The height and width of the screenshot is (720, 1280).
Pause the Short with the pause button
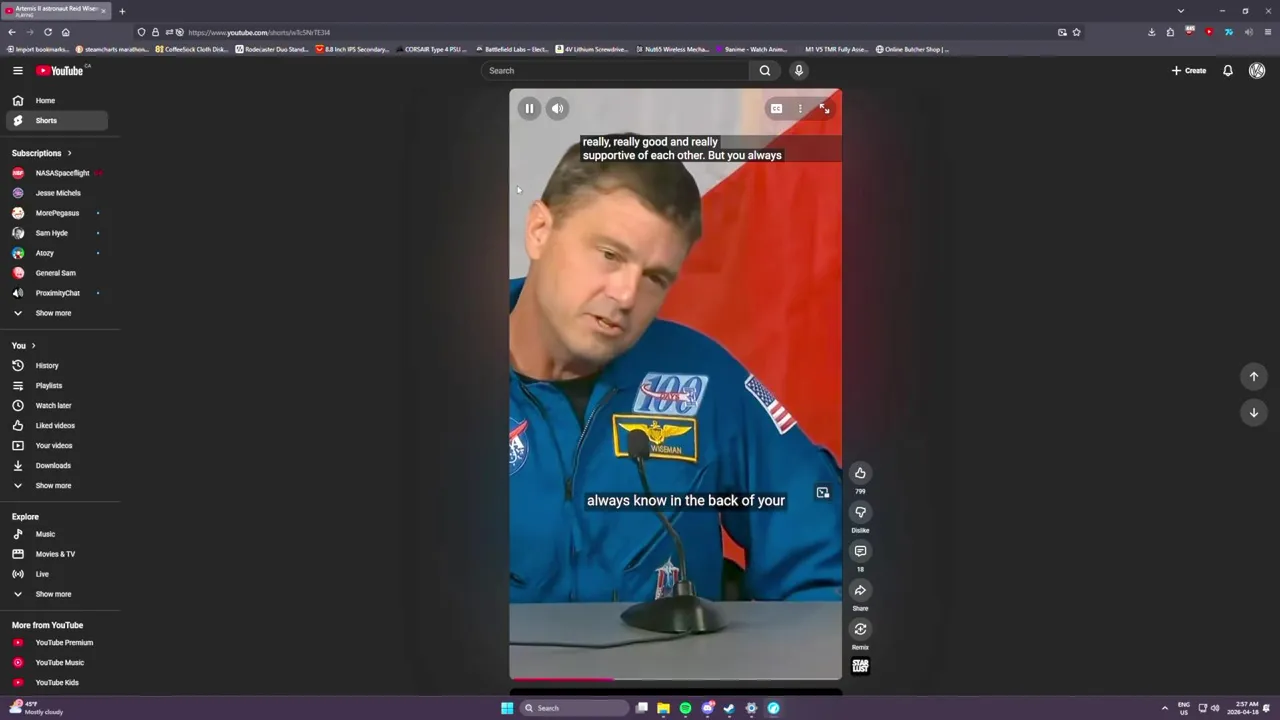pyautogui.click(x=529, y=108)
